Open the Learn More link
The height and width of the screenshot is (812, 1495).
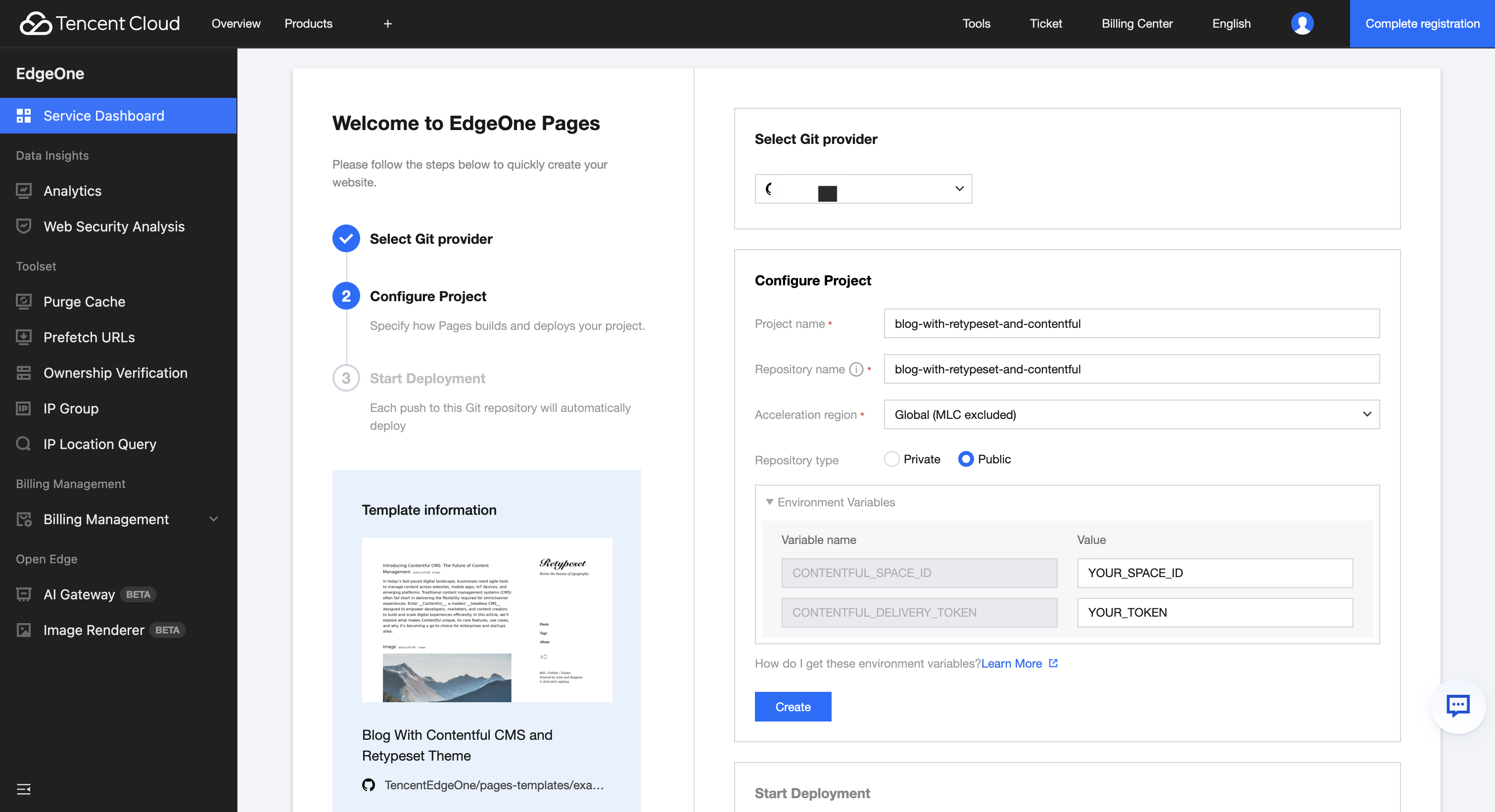tap(1012, 664)
